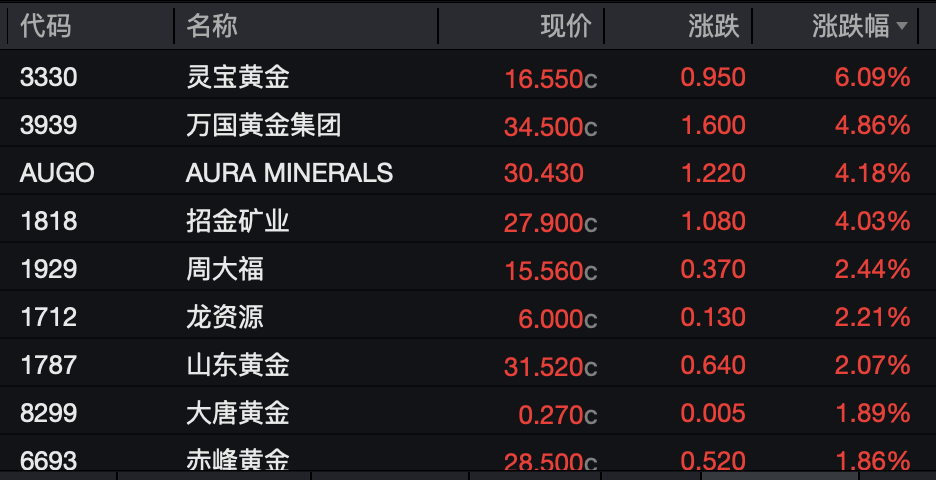Click price 30.430 of AURA MINERALS
936x480 pixels.
pos(544,173)
